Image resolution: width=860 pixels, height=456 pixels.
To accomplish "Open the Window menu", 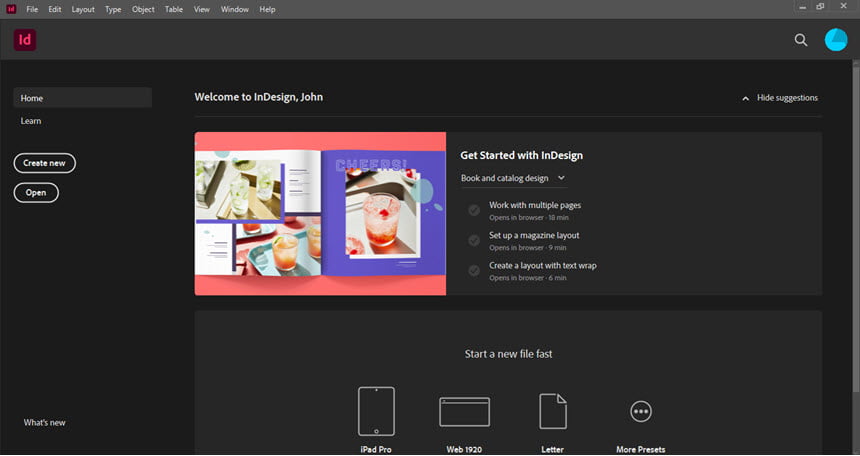I will click(x=235, y=9).
